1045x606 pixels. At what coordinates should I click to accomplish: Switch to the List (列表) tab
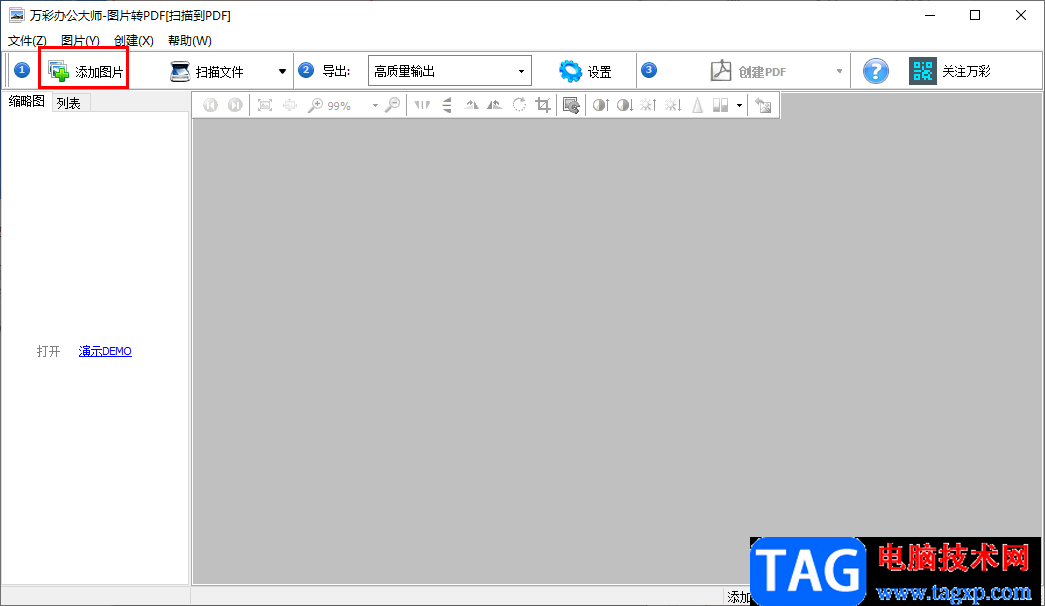(69, 103)
